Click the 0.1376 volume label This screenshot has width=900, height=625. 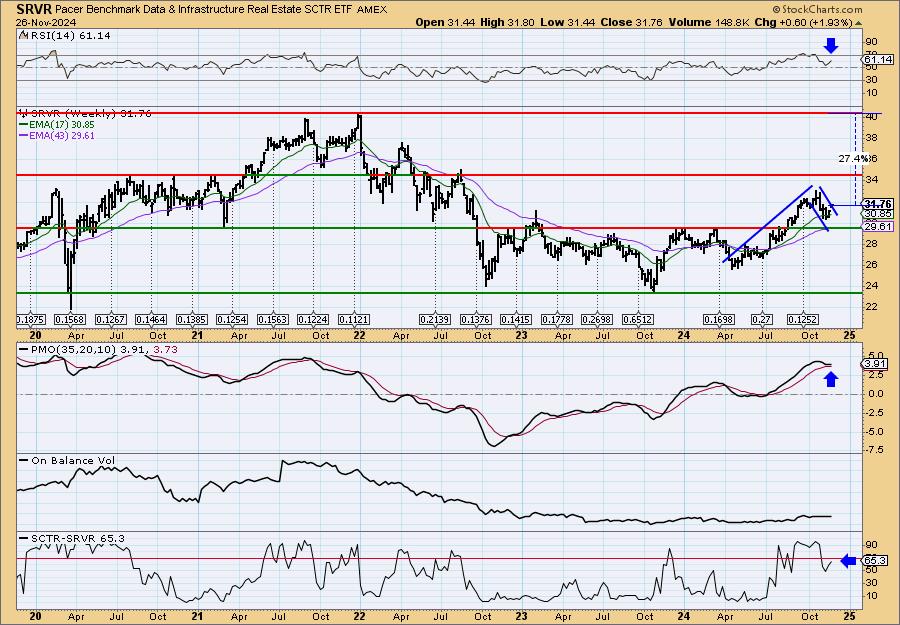[476, 319]
